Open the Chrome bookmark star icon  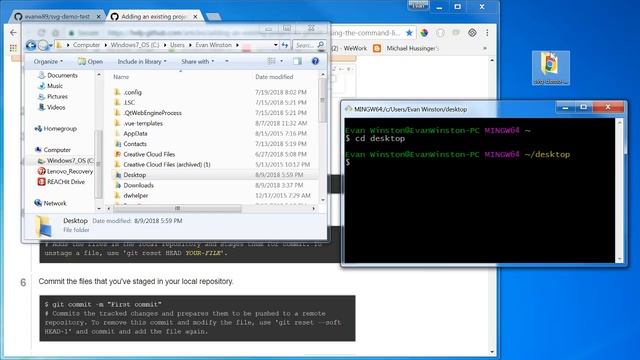[x=409, y=33]
